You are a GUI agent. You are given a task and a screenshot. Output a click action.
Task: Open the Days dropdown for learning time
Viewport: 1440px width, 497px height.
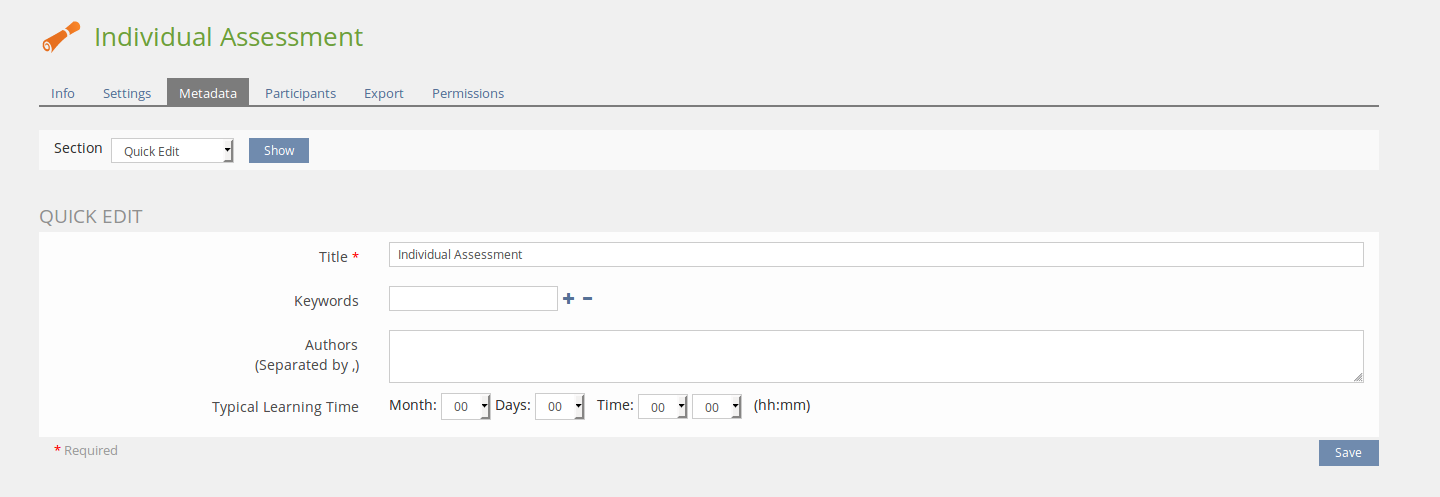point(560,406)
